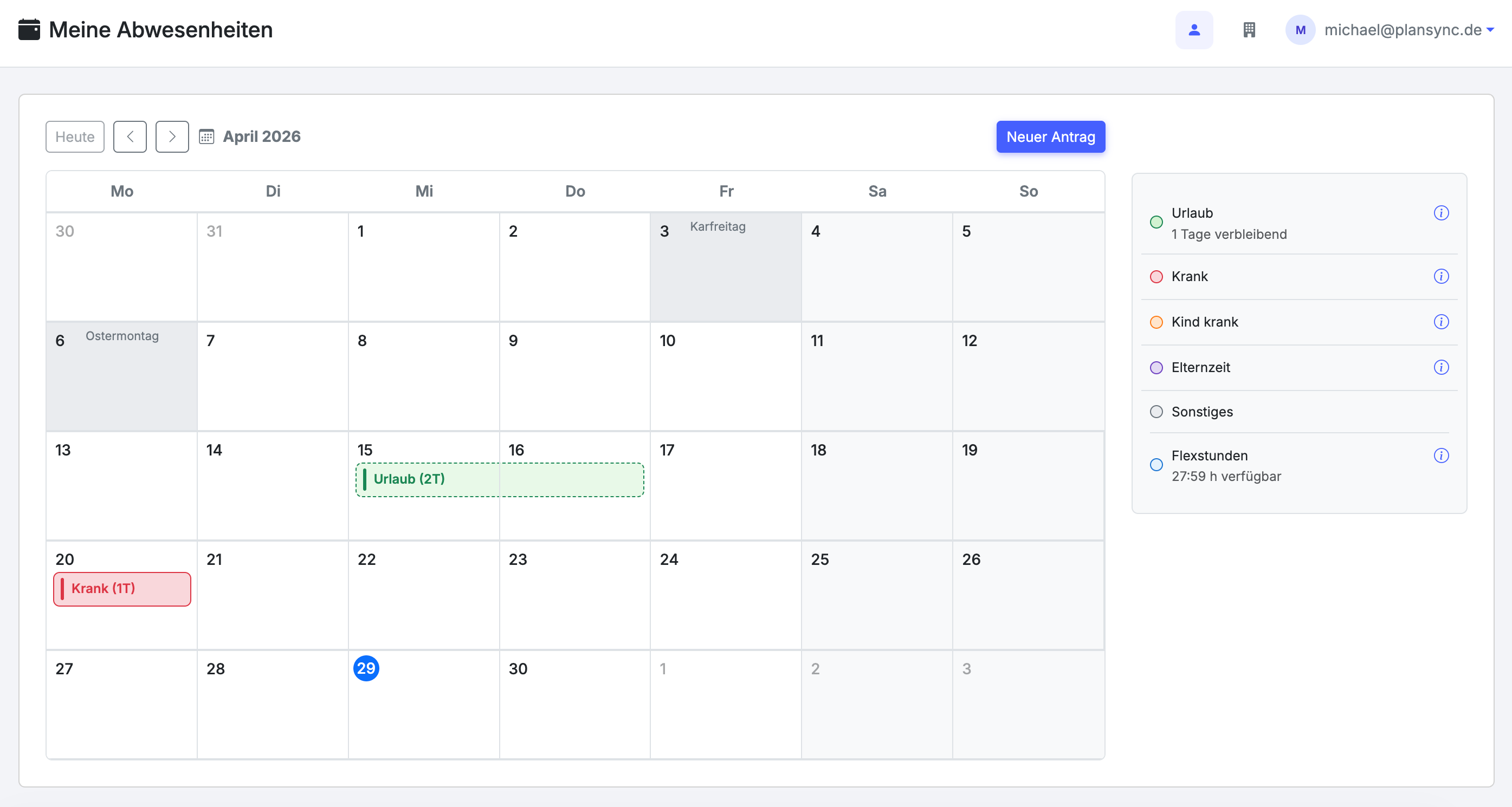Viewport: 1512px width, 807px height.
Task: Go to previous month with left chevron
Action: click(130, 136)
